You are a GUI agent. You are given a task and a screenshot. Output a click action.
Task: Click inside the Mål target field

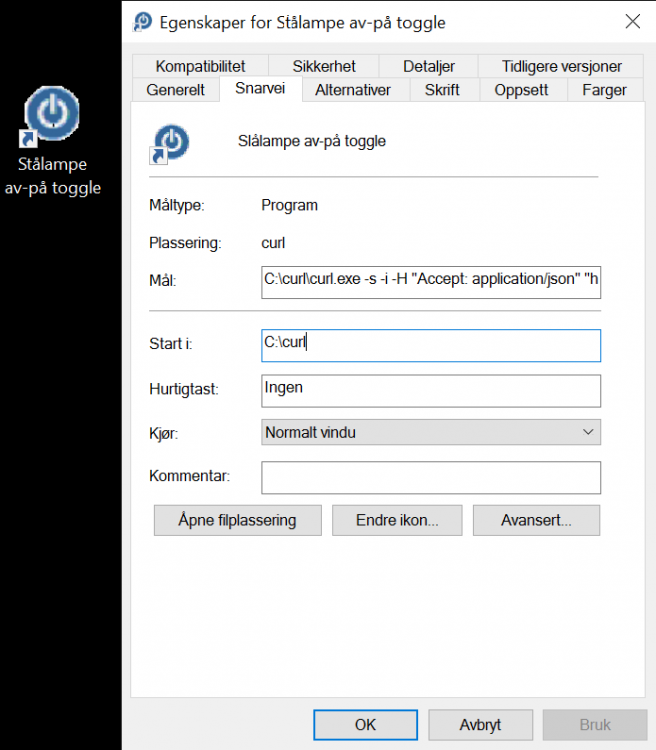430,283
